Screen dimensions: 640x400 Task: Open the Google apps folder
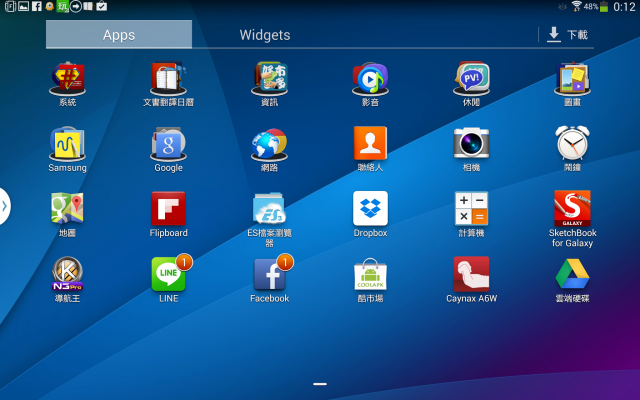coord(168,144)
